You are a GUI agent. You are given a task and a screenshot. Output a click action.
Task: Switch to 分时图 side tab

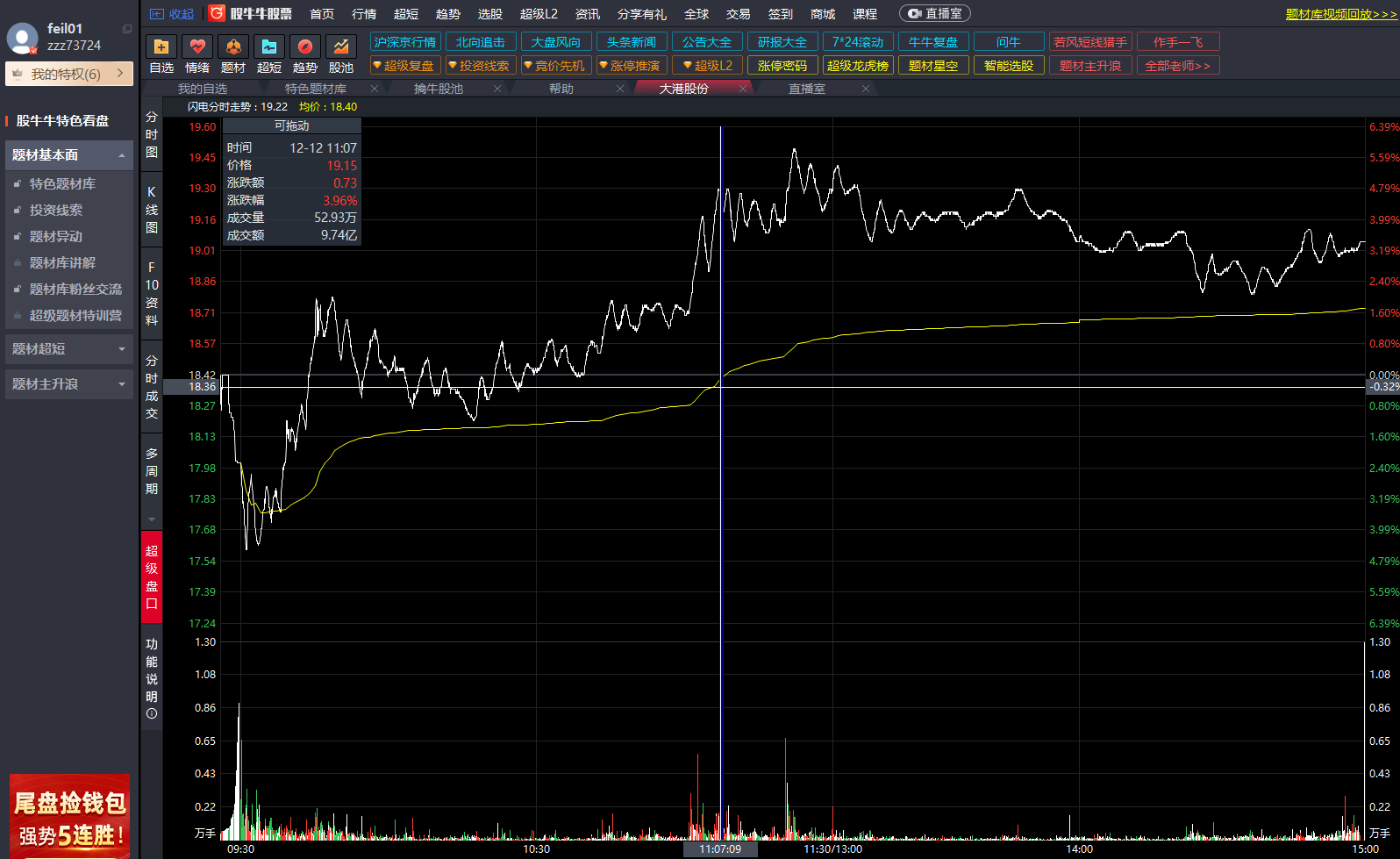coord(152,134)
